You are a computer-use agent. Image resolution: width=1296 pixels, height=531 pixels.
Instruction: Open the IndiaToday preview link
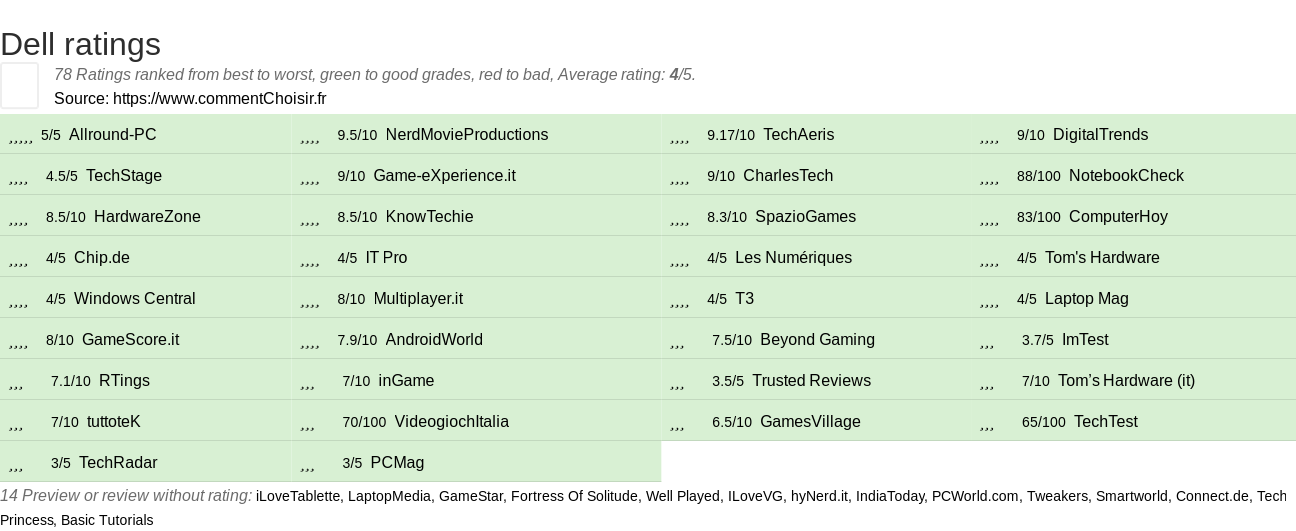(x=890, y=496)
